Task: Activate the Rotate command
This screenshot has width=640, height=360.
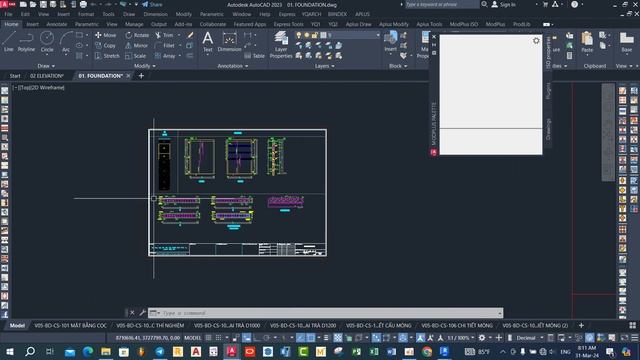Action: [x=137, y=35]
